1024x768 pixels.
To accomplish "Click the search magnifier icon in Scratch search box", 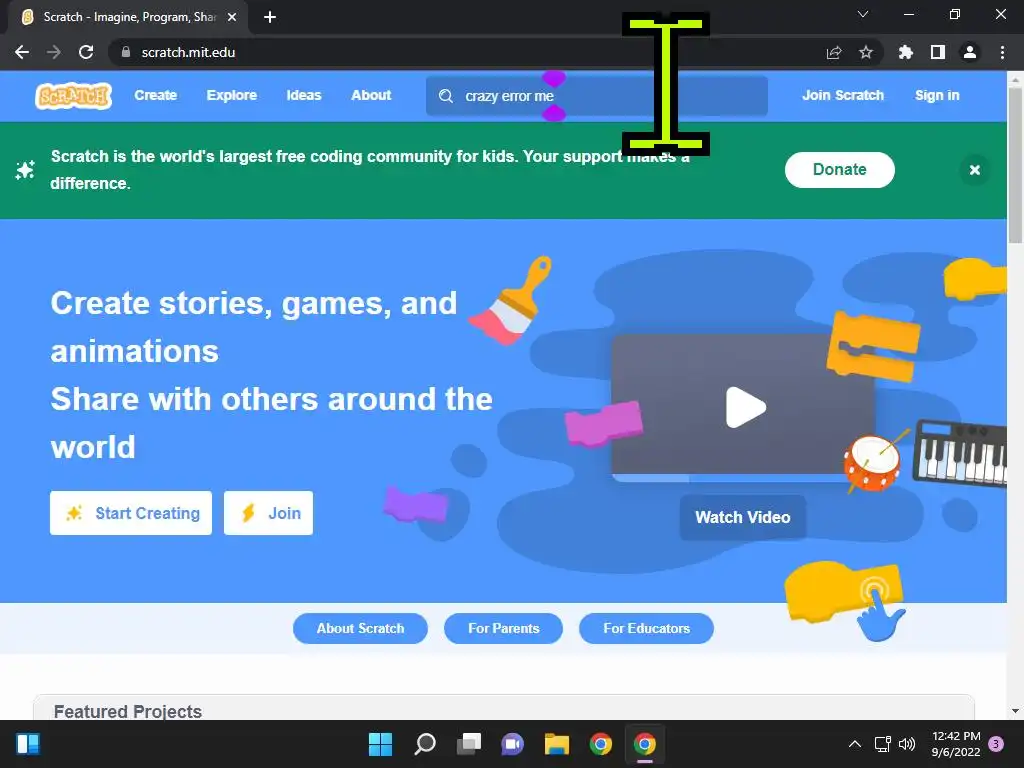I will [x=446, y=96].
